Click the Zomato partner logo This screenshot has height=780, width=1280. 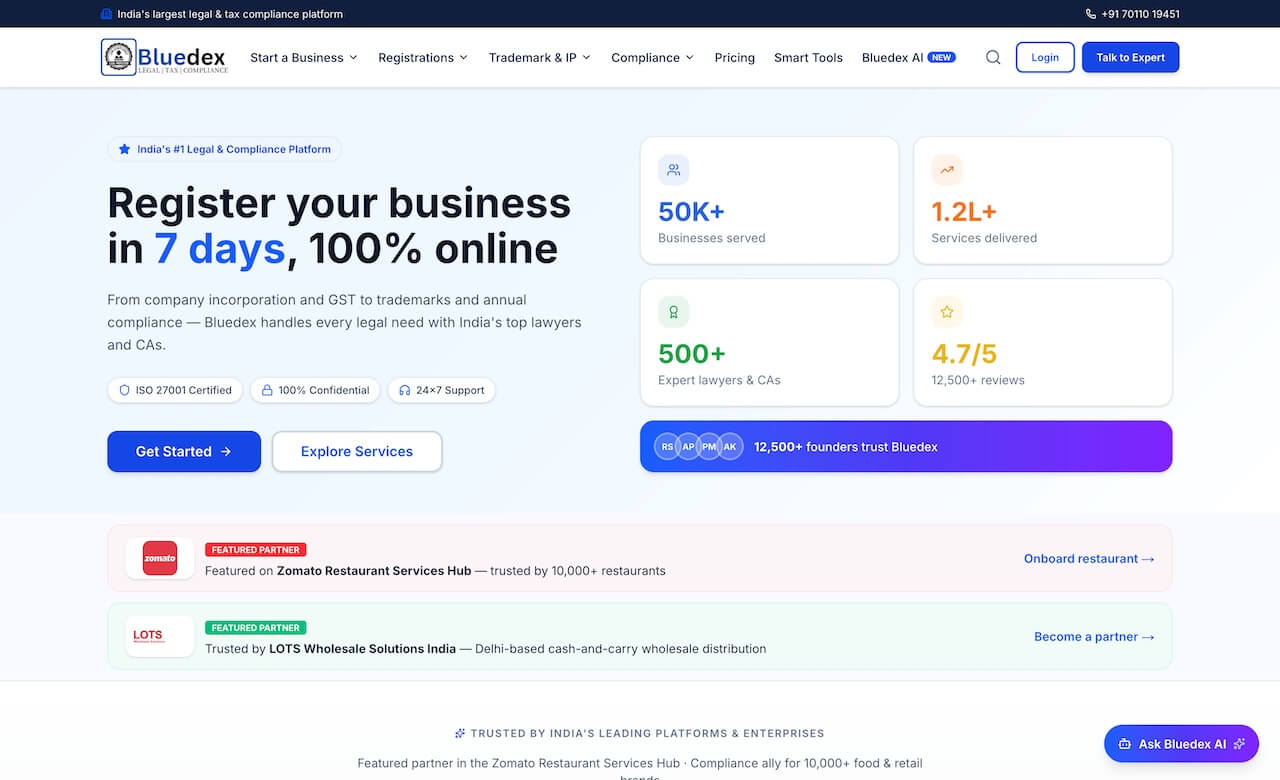160,558
